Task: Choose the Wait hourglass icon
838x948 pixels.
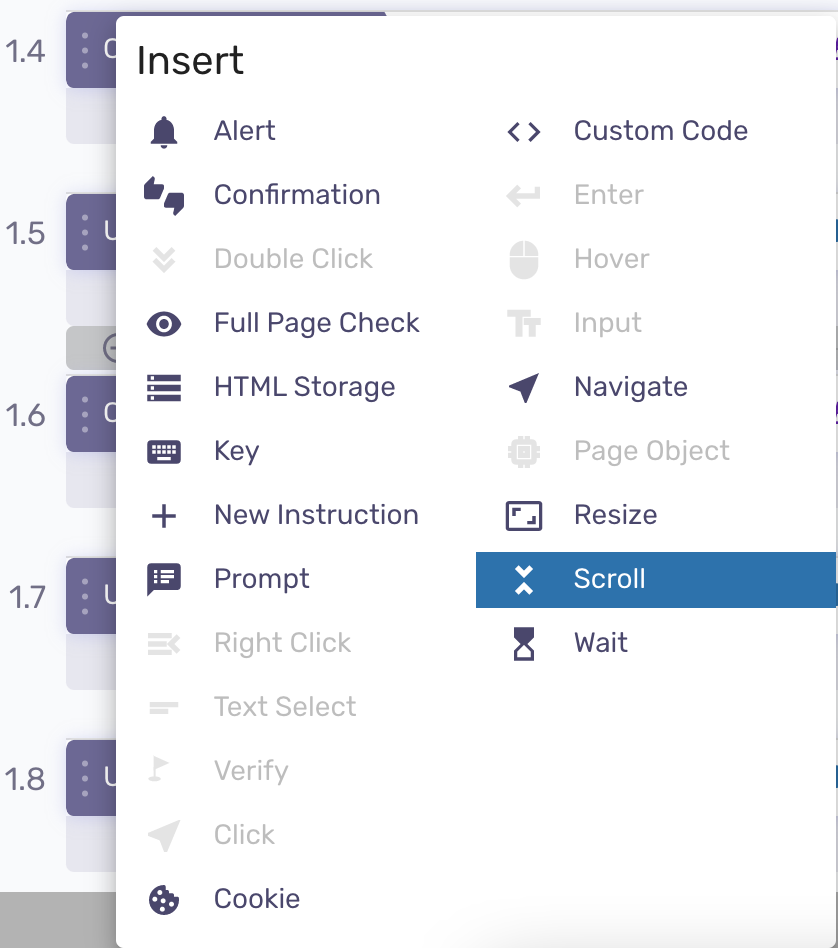Action: (524, 643)
